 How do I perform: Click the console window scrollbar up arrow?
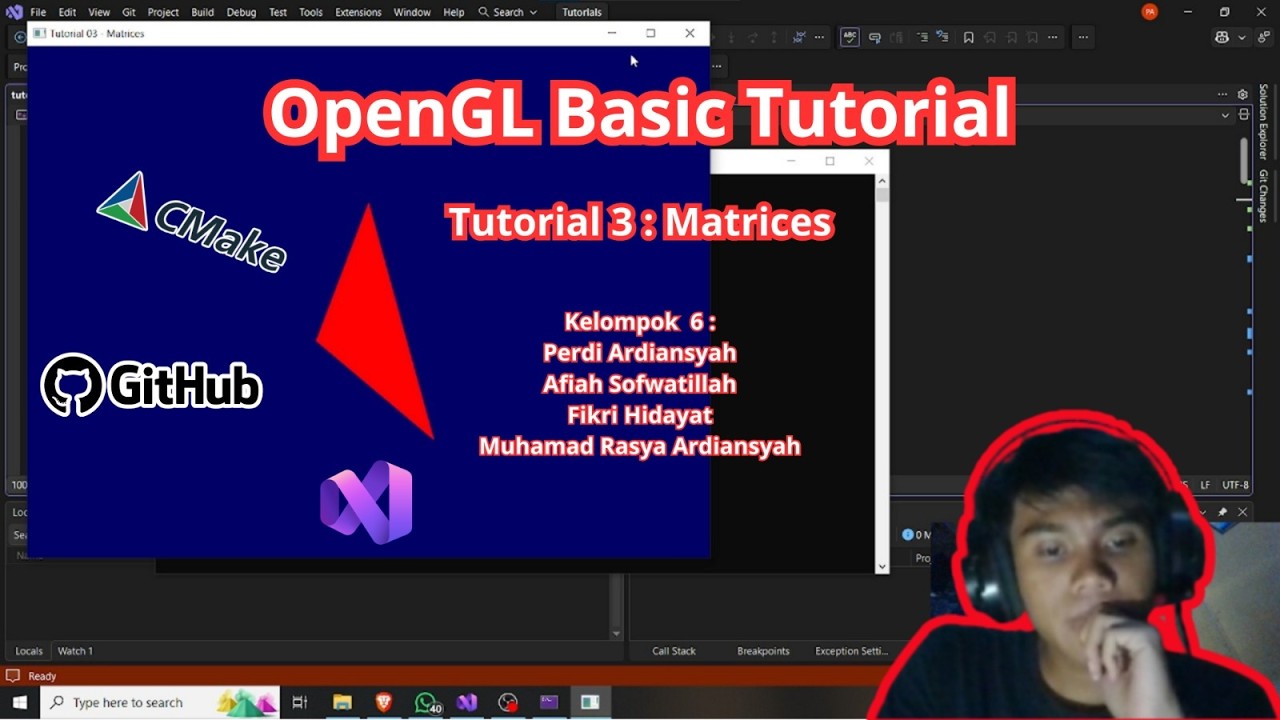pyautogui.click(x=881, y=181)
